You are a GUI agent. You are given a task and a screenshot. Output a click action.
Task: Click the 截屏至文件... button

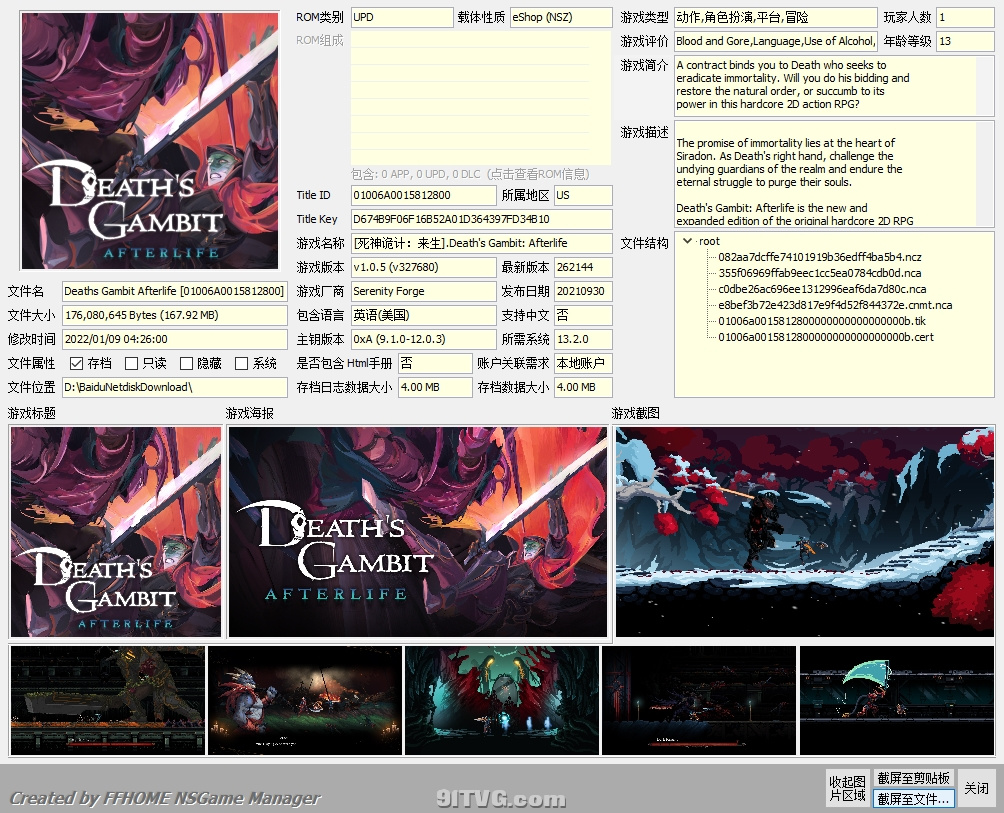[913, 798]
